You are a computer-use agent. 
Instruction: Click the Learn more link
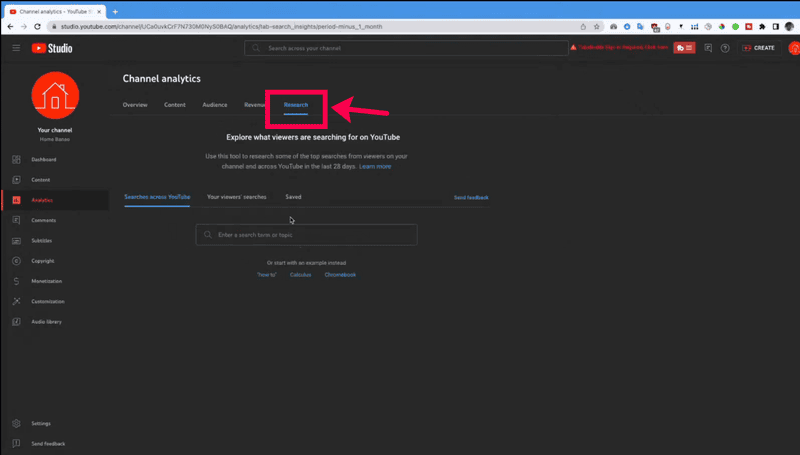[375, 167]
